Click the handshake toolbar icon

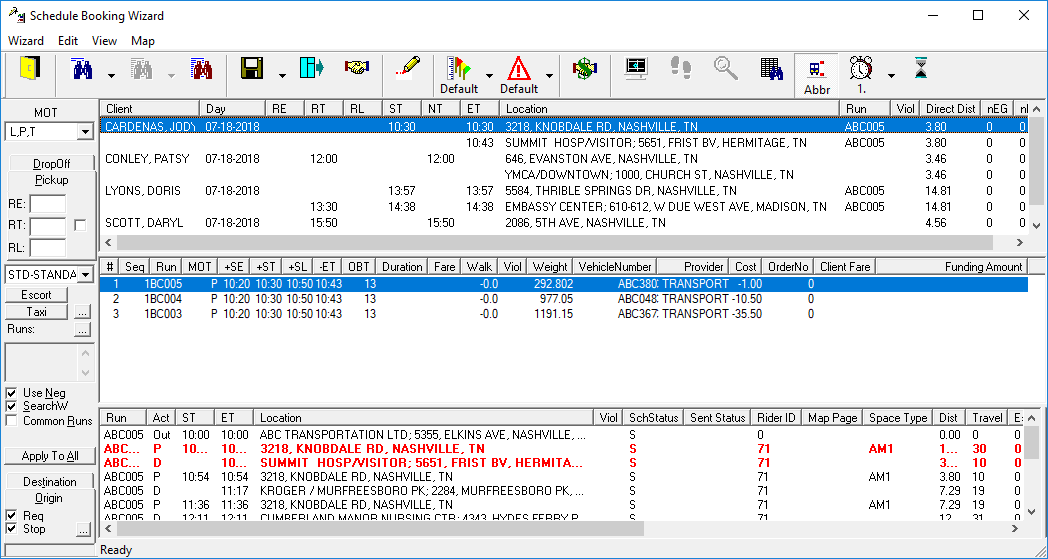(x=357, y=68)
